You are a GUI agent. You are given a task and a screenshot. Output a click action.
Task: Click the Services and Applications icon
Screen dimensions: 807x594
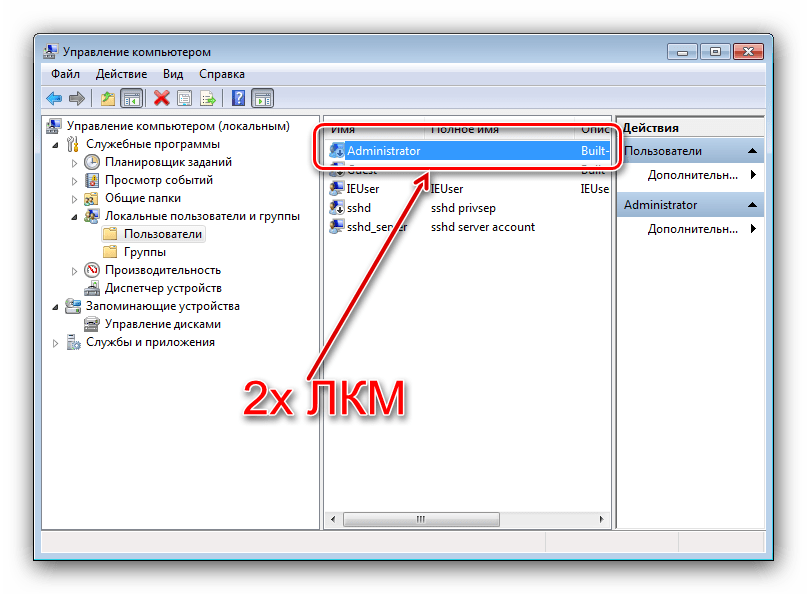73,342
